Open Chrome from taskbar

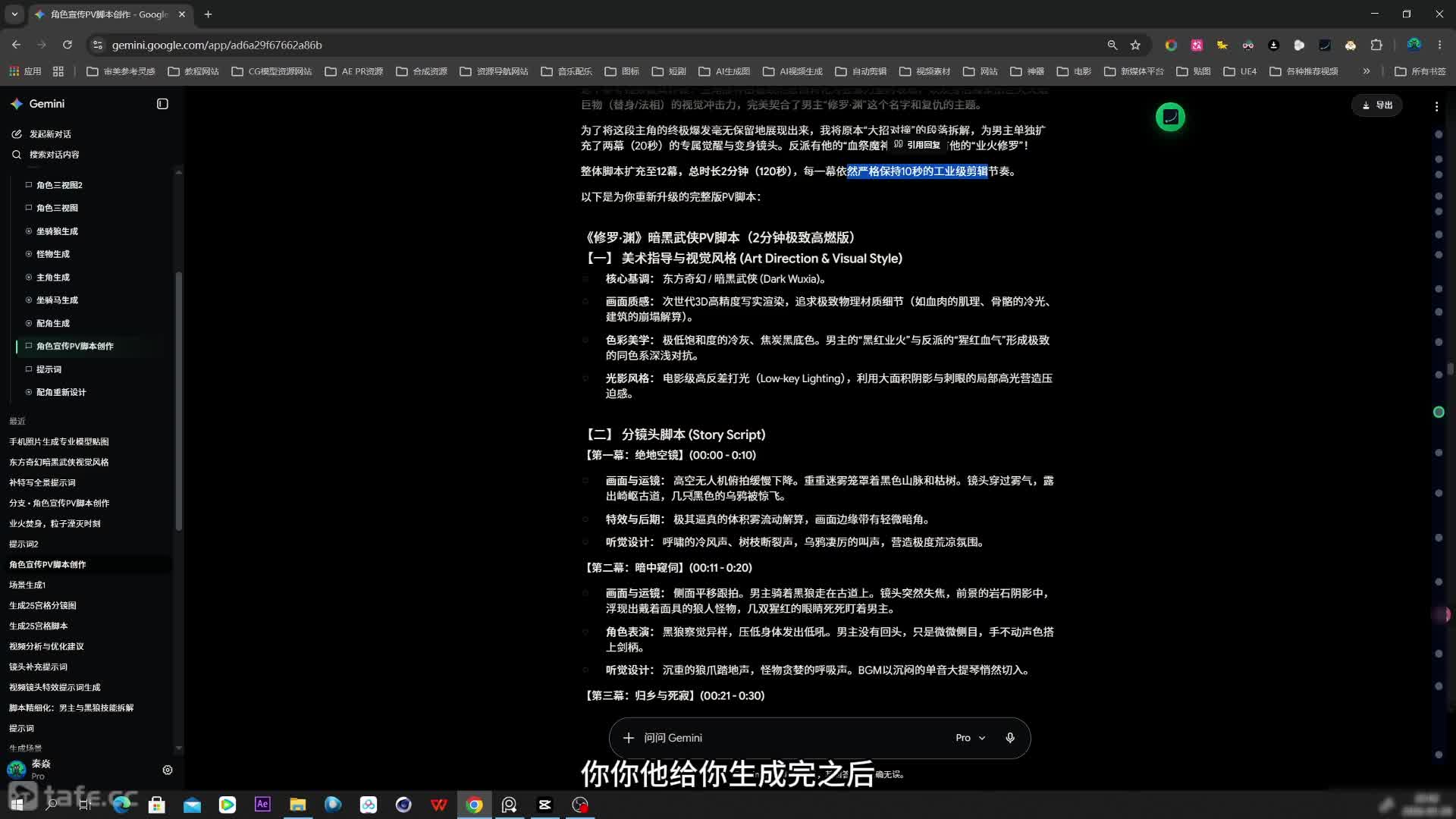(x=474, y=805)
